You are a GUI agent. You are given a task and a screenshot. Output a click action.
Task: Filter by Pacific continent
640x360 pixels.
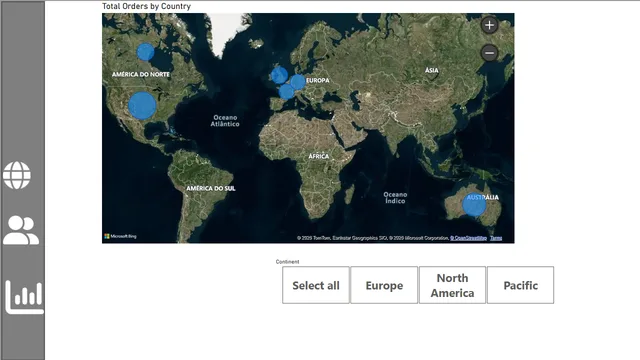pos(520,285)
